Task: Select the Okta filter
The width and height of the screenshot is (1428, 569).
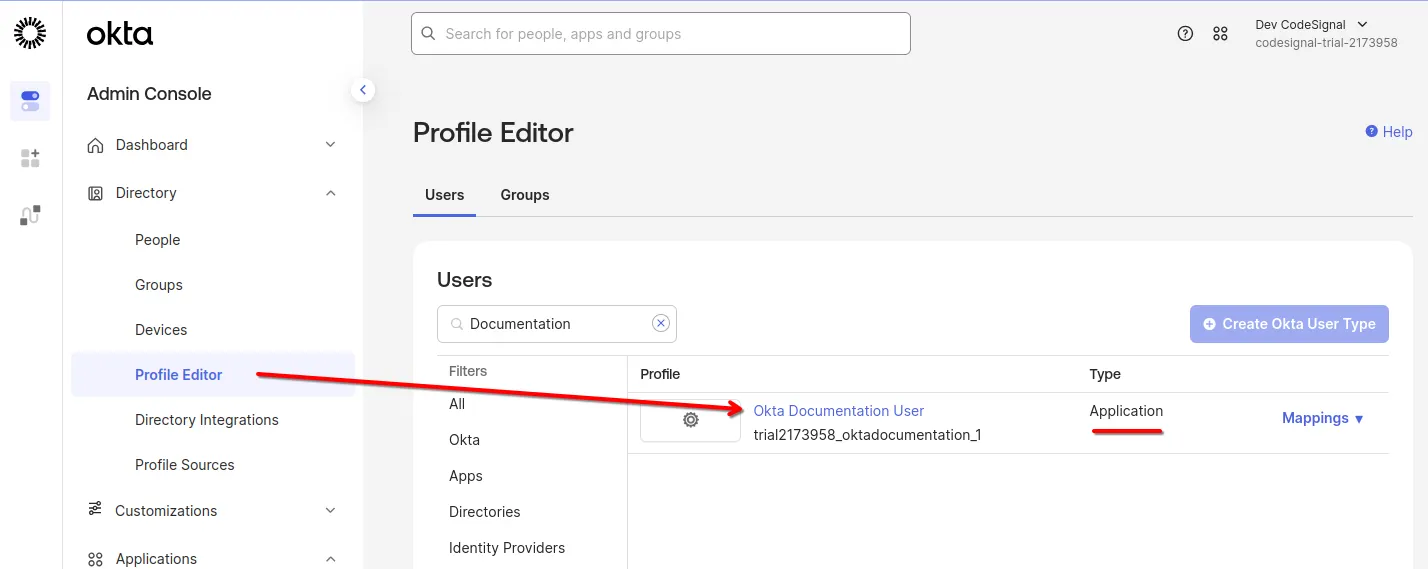Action: point(464,440)
